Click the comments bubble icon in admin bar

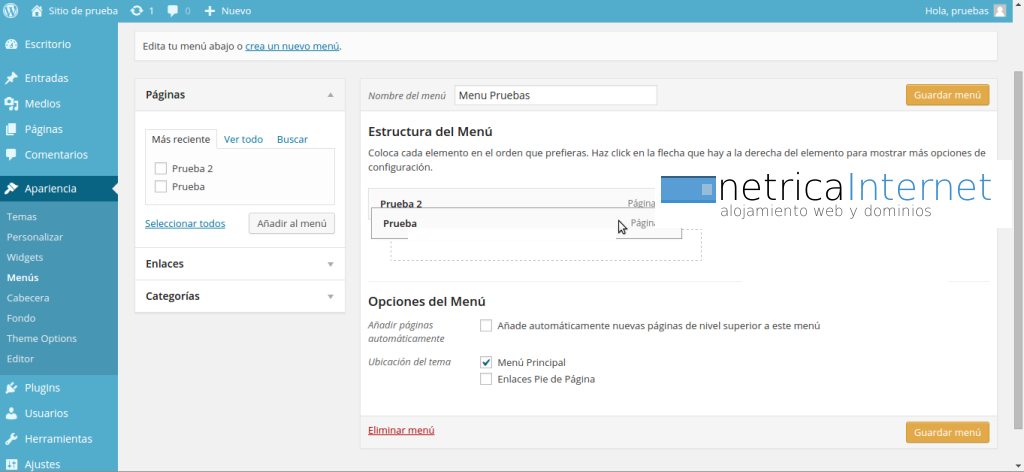pyautogui.click(x=174, y=11)
